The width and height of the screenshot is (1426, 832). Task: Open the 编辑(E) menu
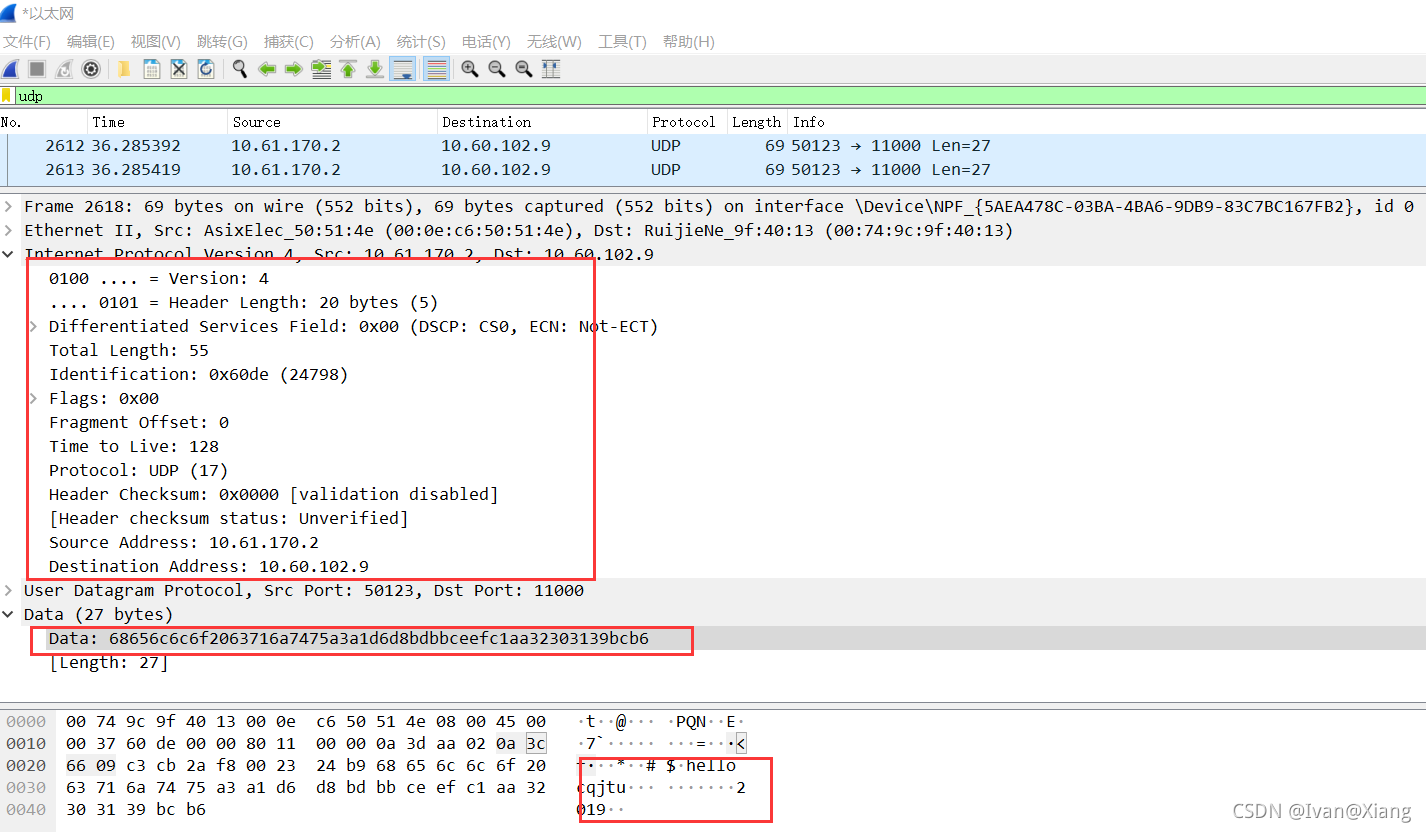(x=91, y=42)
